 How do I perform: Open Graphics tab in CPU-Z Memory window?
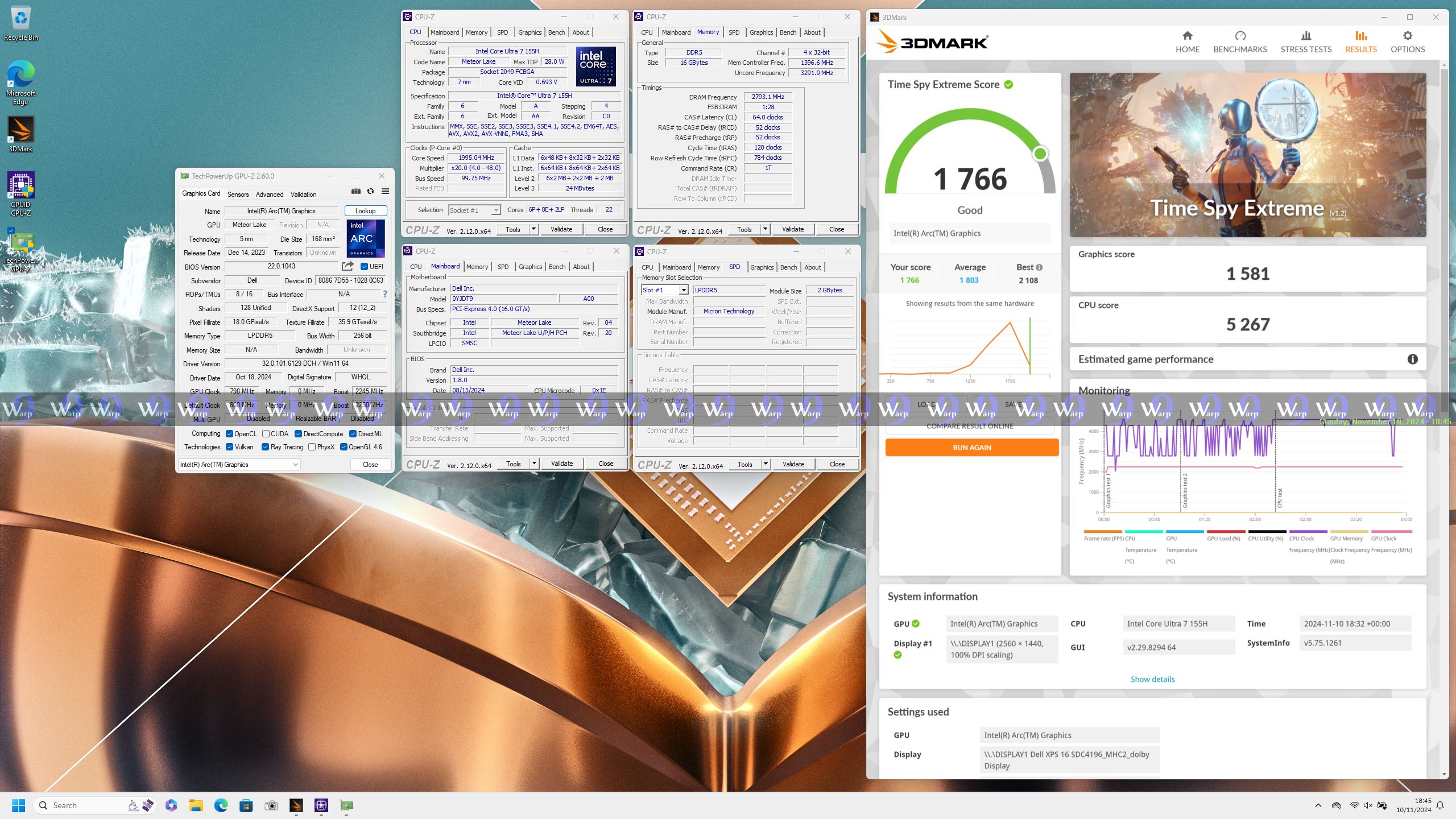point(761,32)
